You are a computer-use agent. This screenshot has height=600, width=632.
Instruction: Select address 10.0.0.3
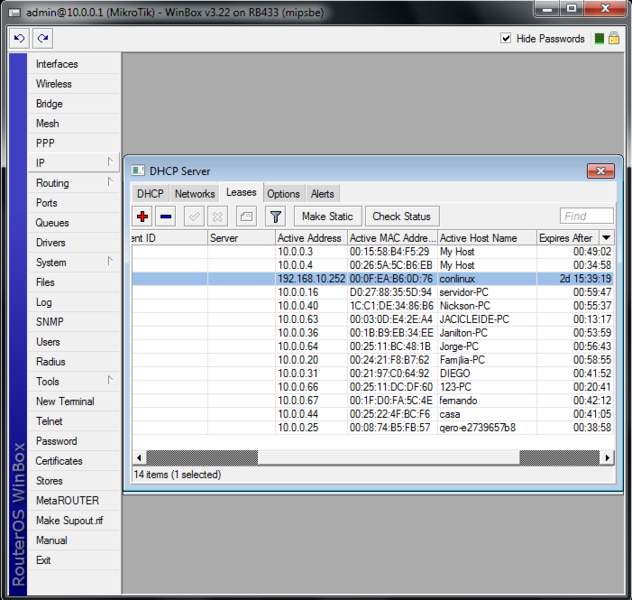pos(295,251)
